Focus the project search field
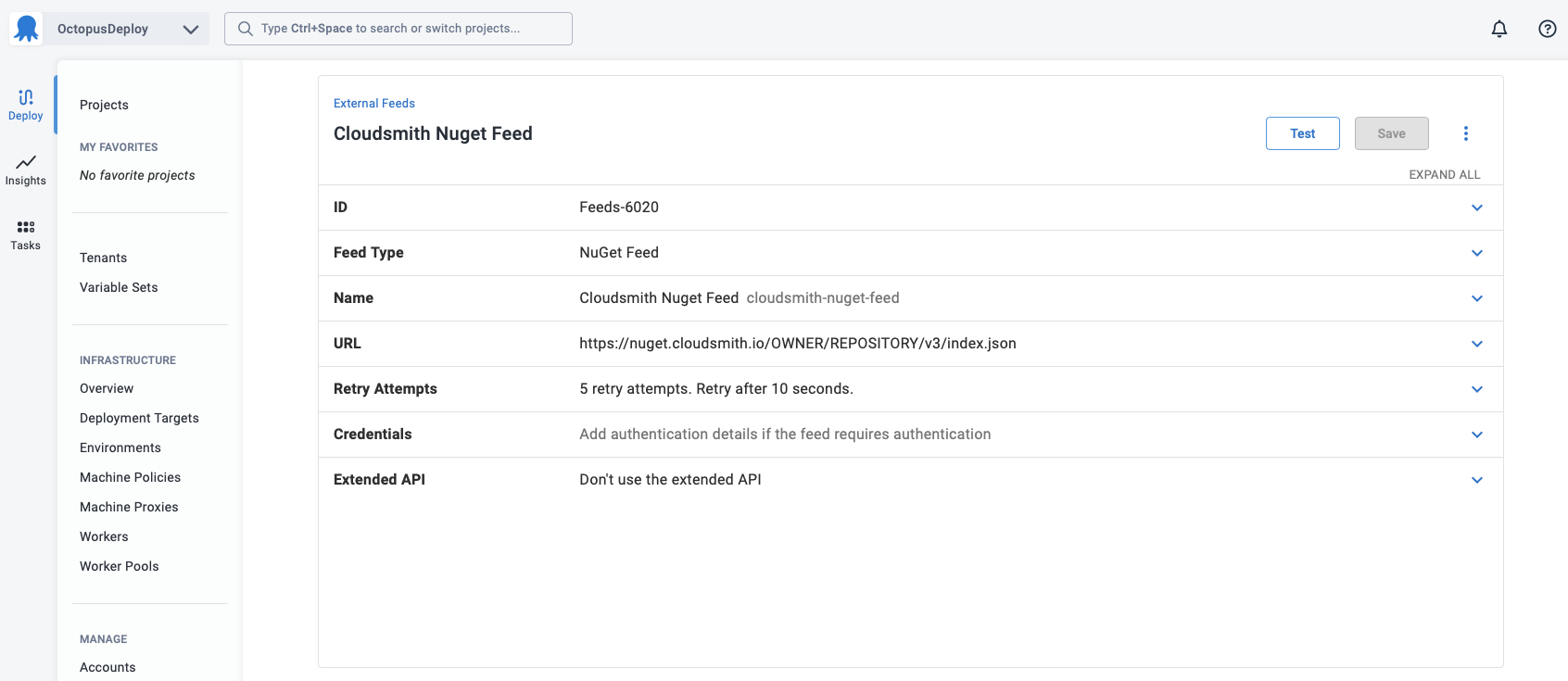Image resolution: width=1568 pixels, height=681 pixels. pos(398,29)
